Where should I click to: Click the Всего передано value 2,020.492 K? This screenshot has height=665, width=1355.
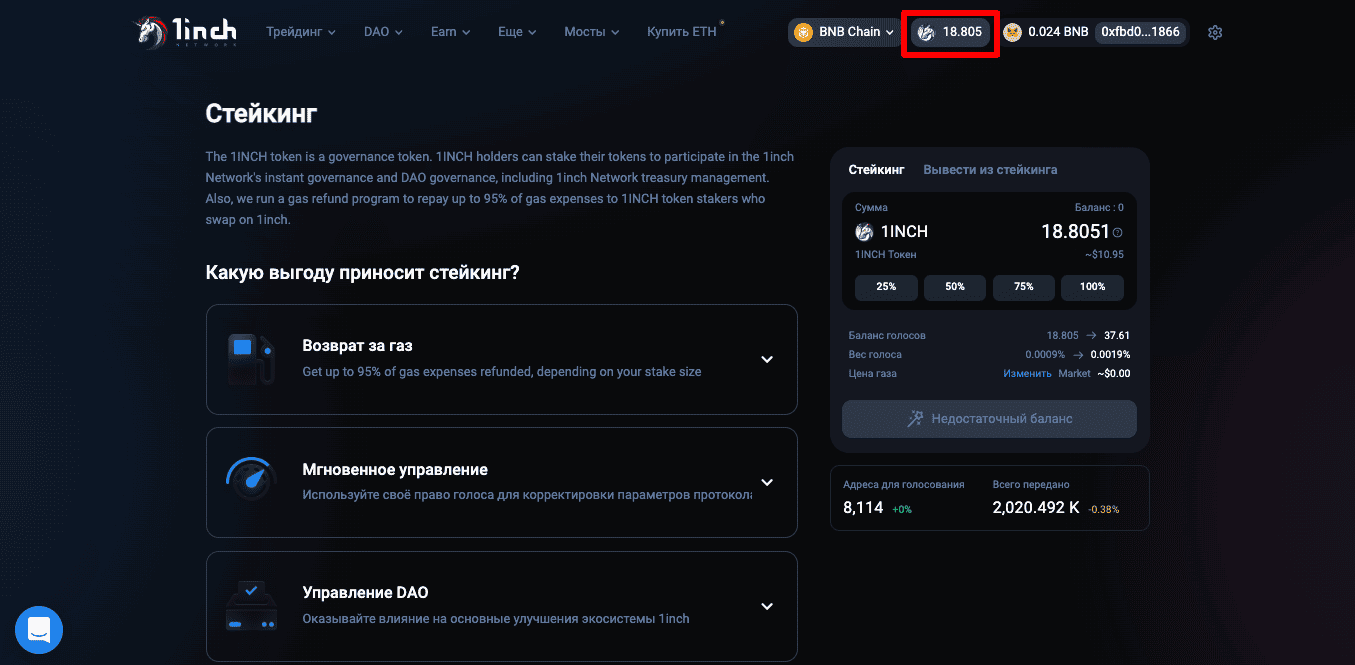tap(1036, 508)
